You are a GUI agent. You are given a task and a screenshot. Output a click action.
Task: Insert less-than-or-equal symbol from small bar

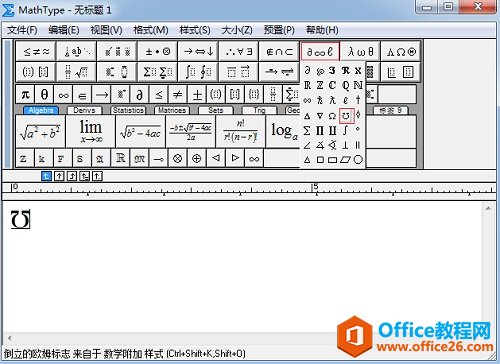(159, 95)
